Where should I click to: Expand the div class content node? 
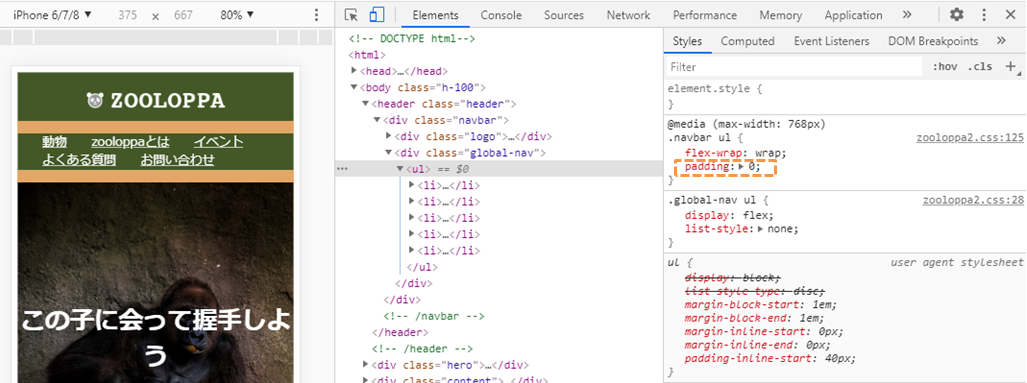(365, 380)
